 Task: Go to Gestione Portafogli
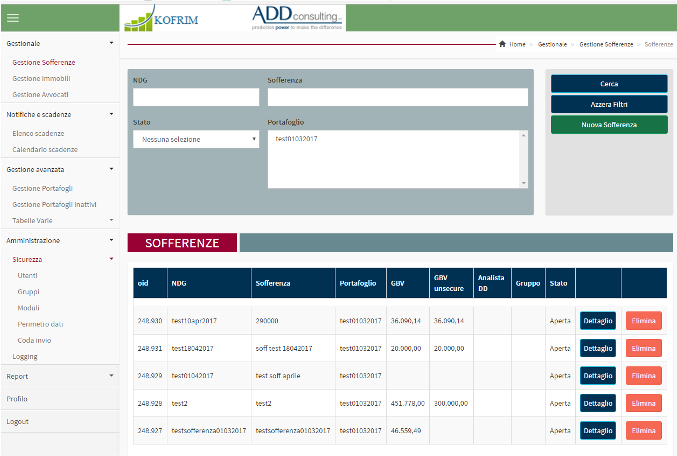(43, 188)
